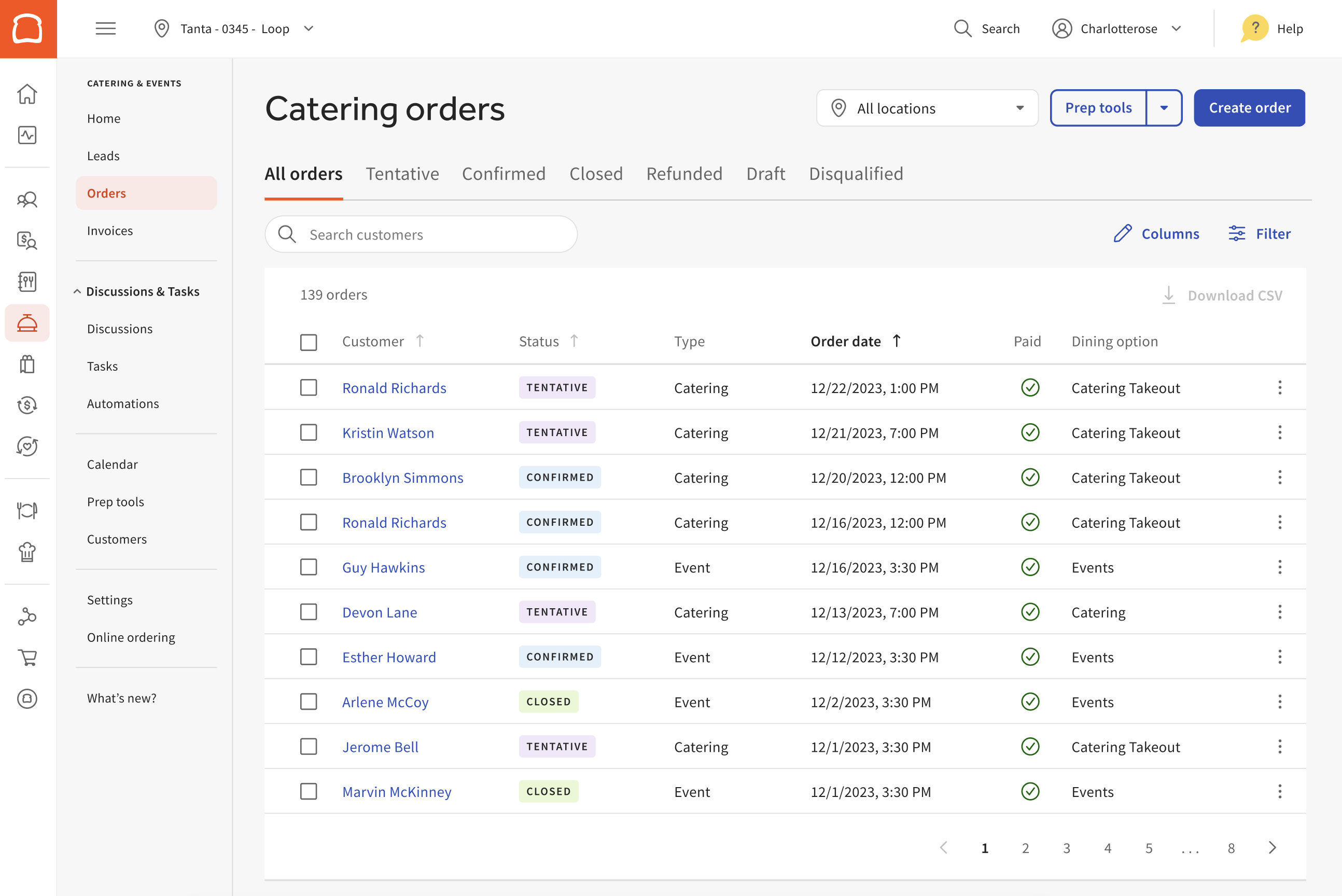Click the Create order button
Image resolution: width=1342 pixels, height=896 pixels.
1249,108
